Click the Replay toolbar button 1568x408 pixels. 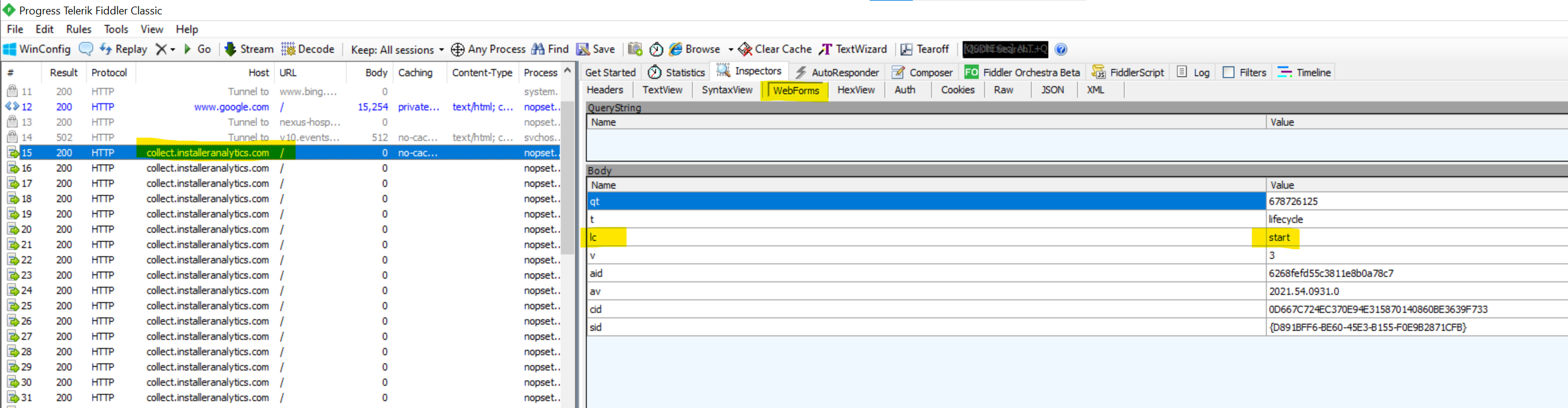click(x=123, y=49)
